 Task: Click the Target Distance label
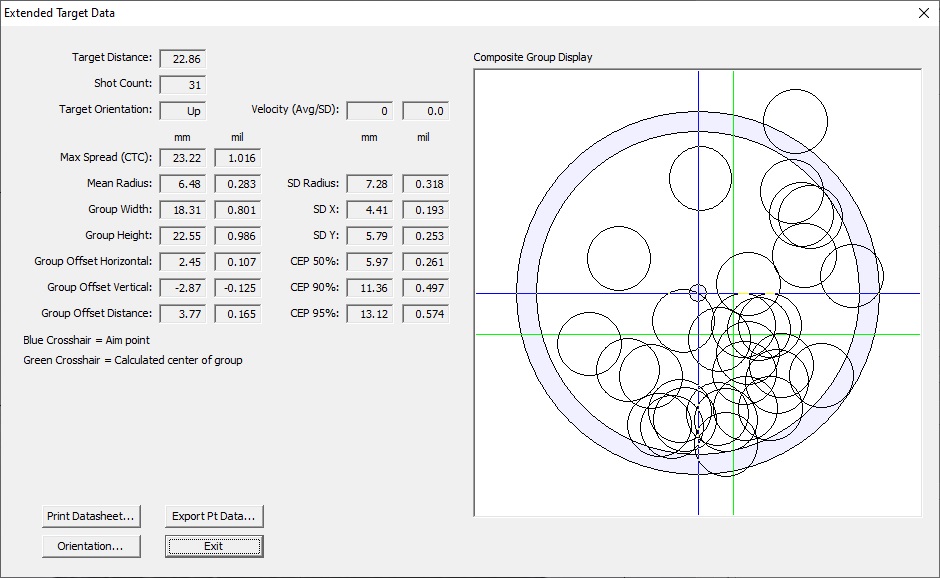pyautogui.click(x=112, y=58)
